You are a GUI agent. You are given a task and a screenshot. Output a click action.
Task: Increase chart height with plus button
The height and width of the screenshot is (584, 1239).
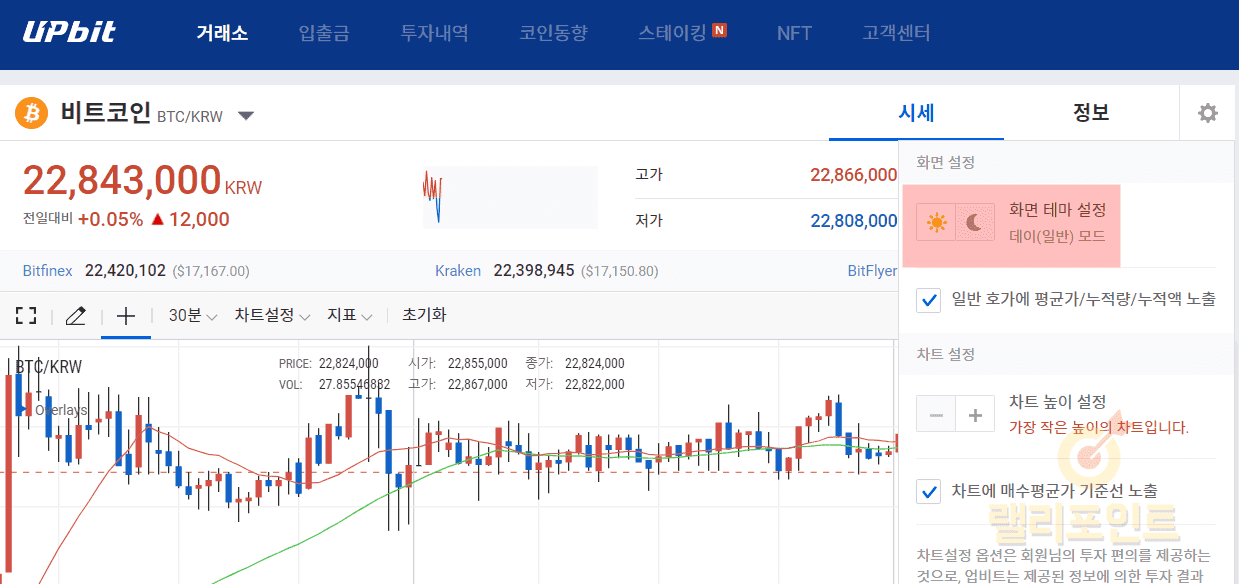tap(975, 414)
